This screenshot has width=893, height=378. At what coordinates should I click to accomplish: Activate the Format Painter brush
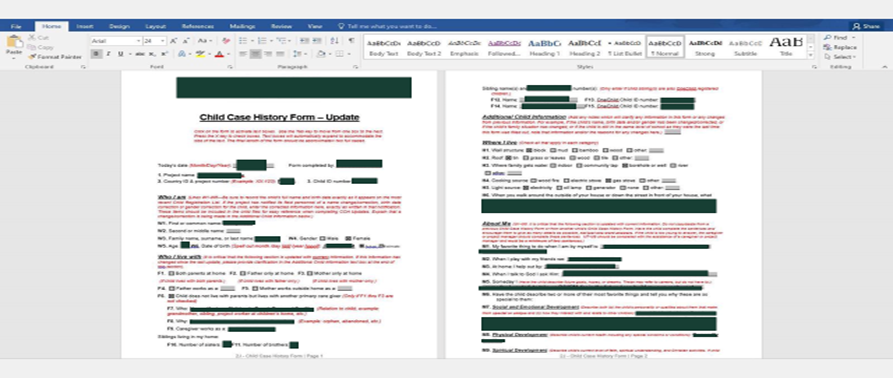pyautogui.click(x=32, y=57)
